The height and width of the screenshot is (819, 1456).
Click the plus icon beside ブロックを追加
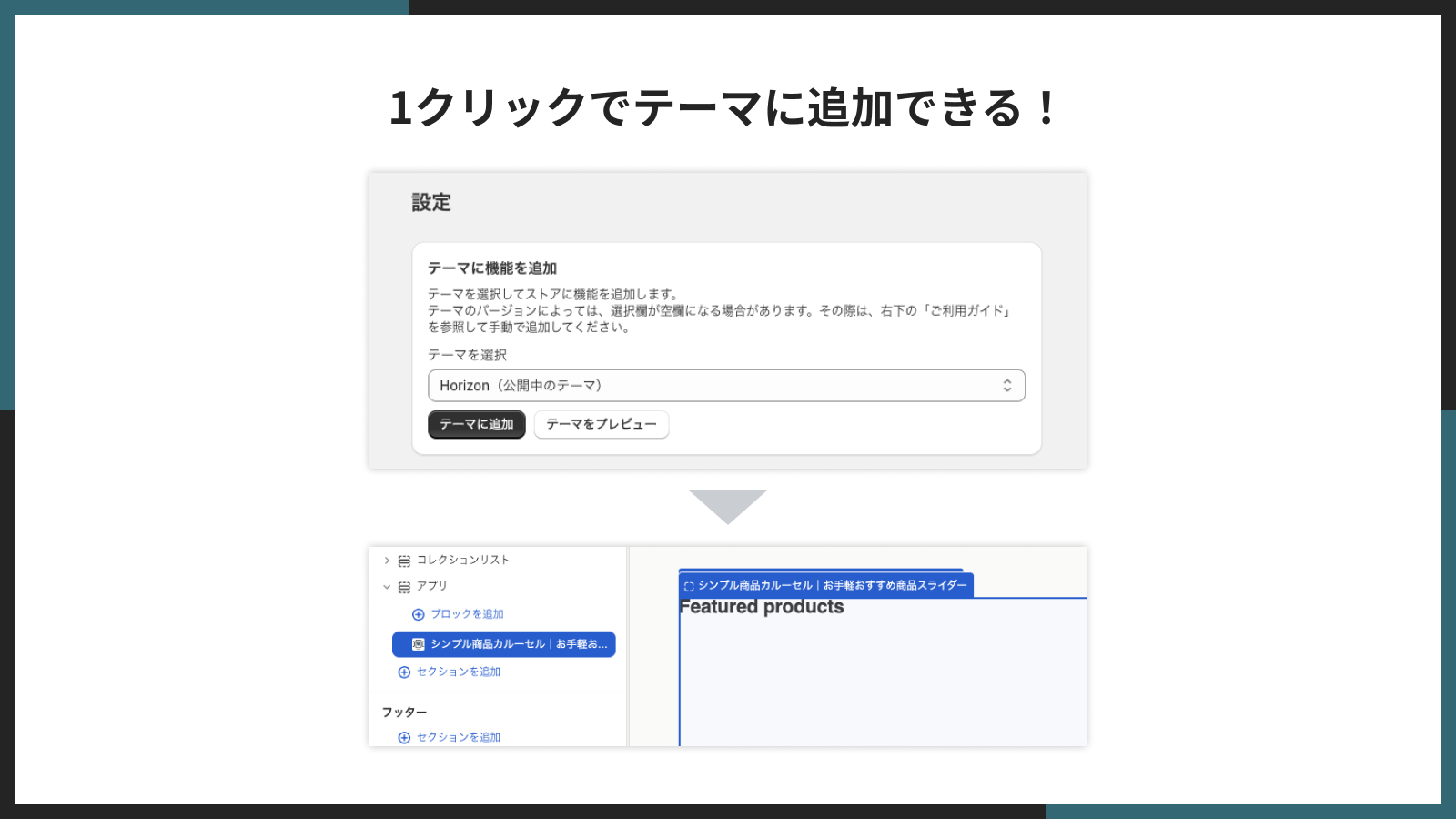point(419,614)
